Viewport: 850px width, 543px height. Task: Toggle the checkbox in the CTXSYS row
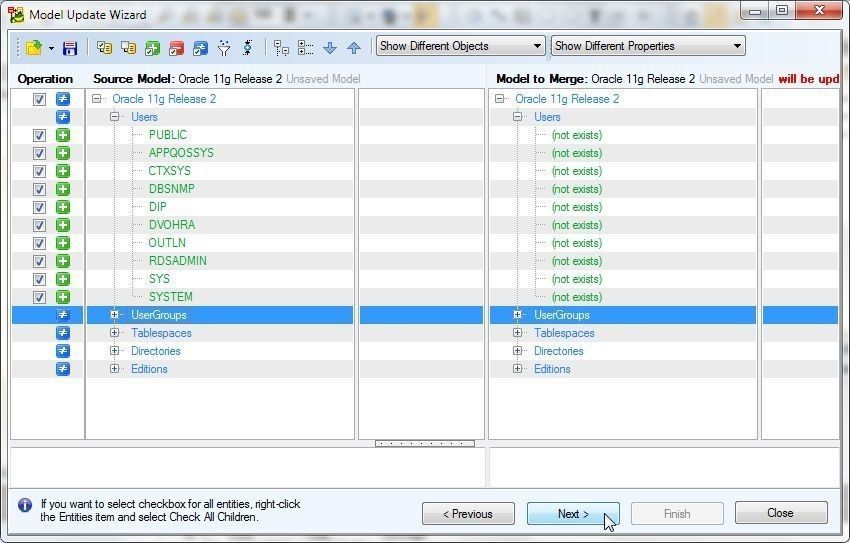tap(39, 171)
